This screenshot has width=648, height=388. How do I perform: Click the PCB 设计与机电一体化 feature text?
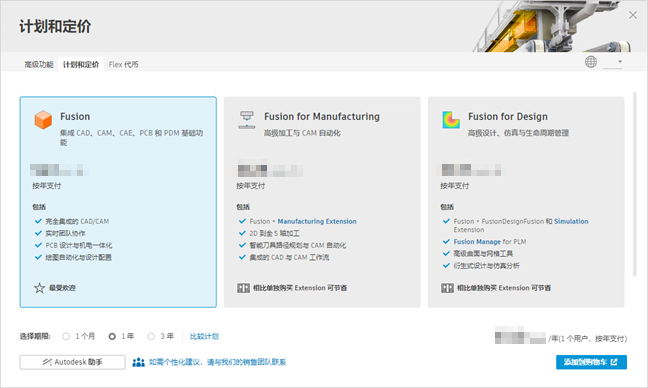click(79, 245)
